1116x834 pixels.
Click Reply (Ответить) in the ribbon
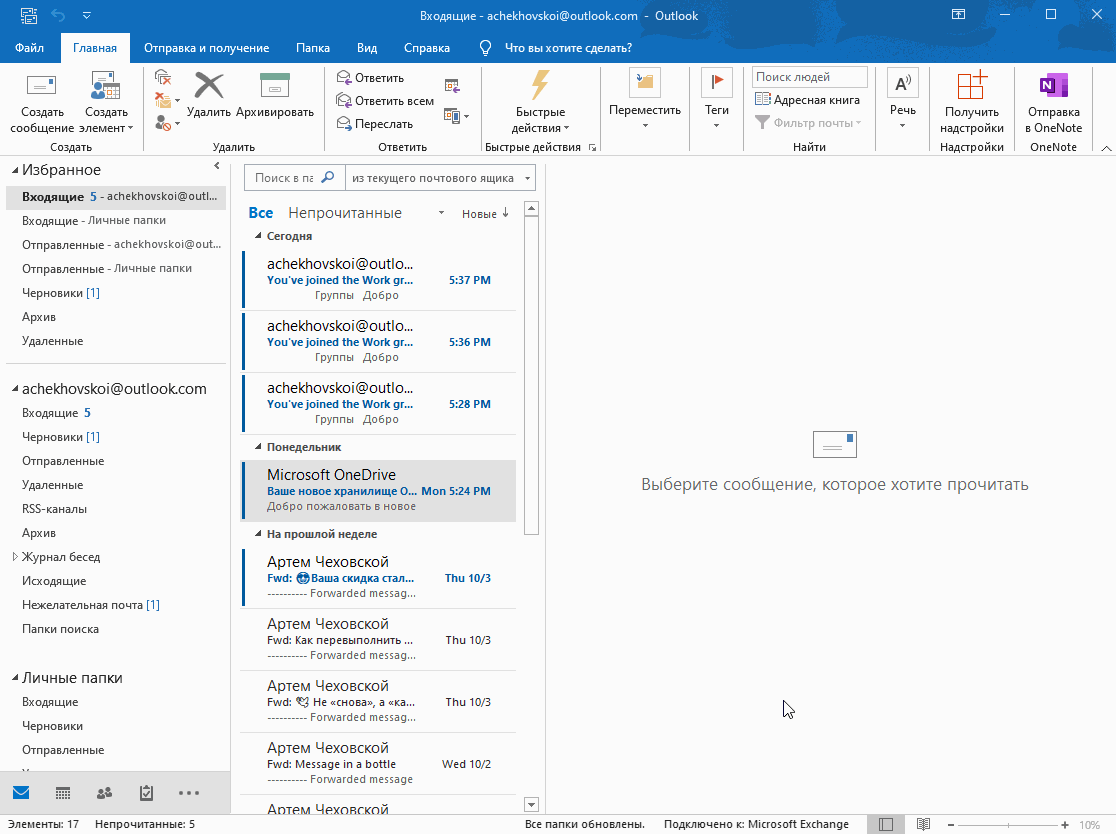[370, 78]
